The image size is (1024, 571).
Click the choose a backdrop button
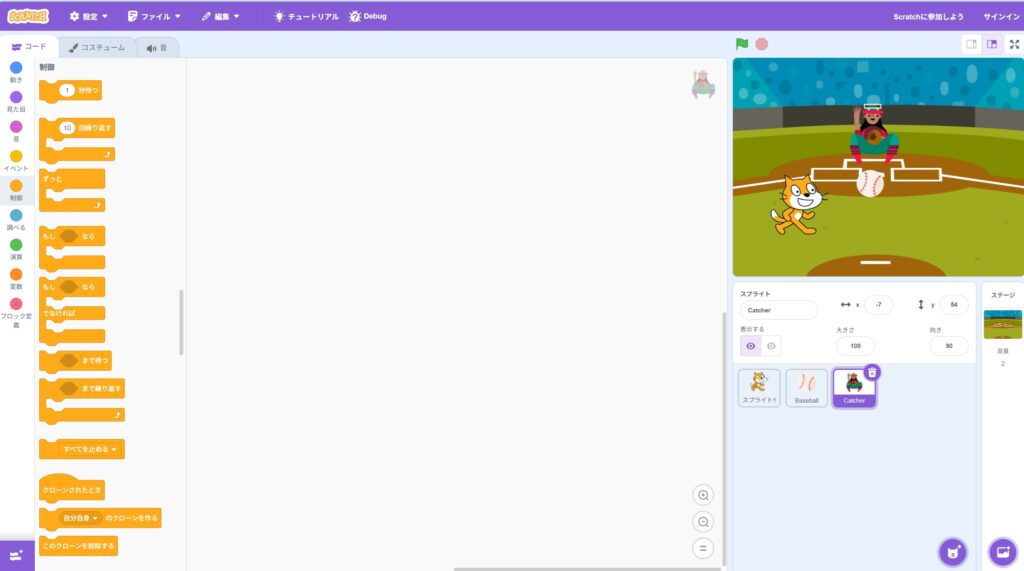1002,552
